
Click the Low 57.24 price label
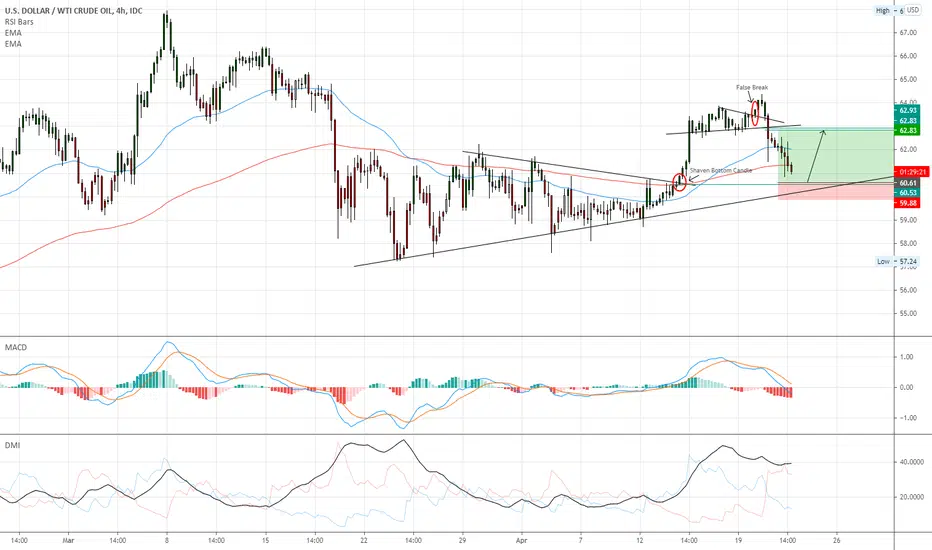pos(898,262)
